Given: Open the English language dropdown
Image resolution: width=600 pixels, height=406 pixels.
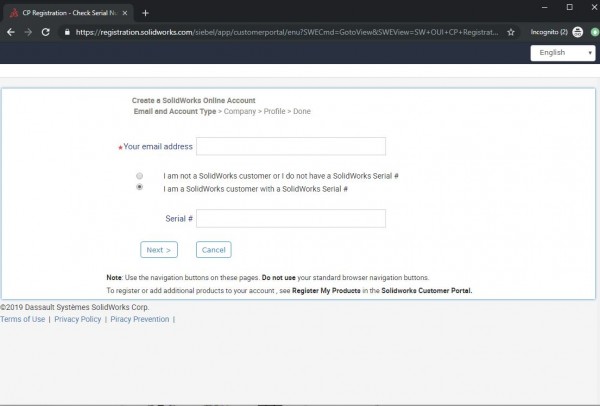Looking at the screenshot, I should click(x=562, y=53).
